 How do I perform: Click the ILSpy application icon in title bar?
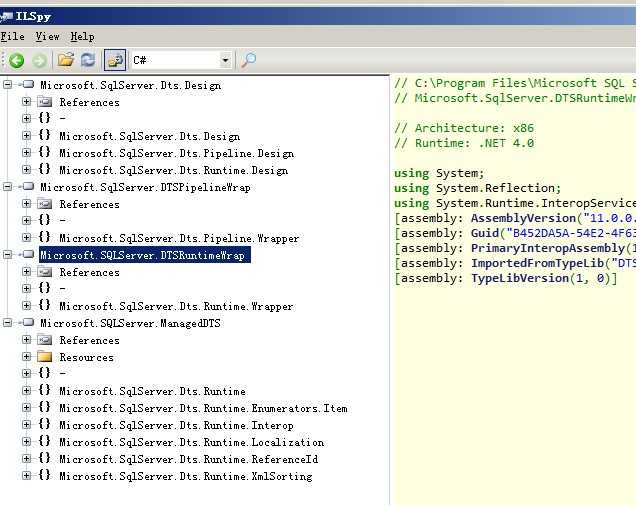6,16
